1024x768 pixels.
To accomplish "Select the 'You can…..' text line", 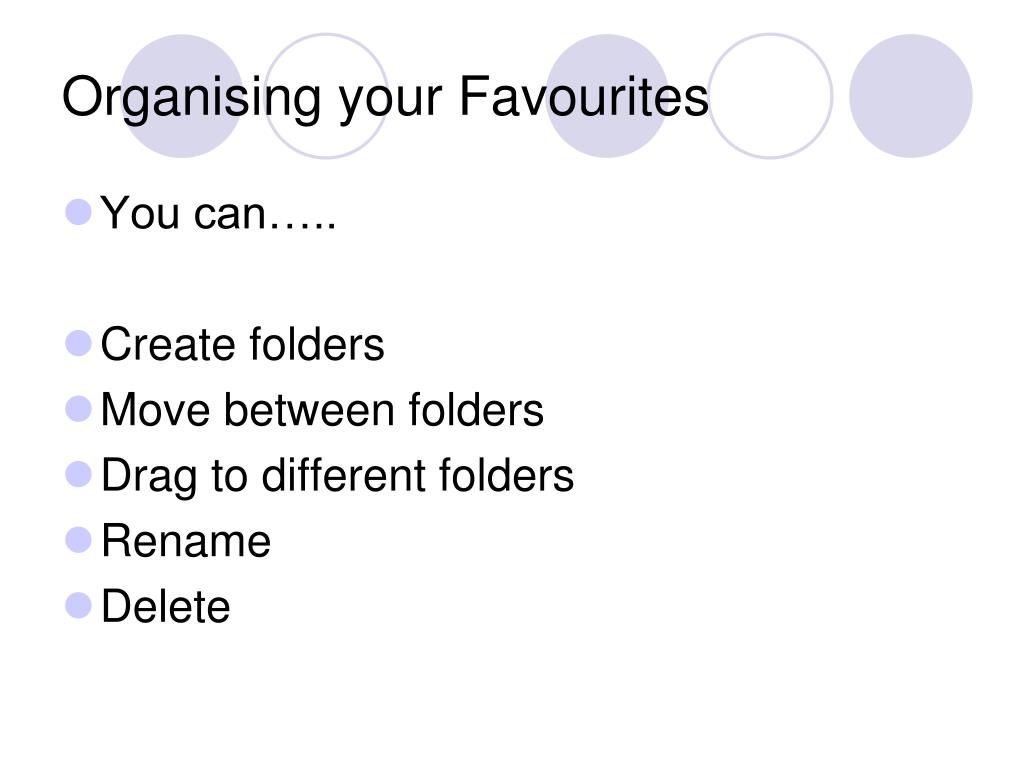I will tap(218, 214).
